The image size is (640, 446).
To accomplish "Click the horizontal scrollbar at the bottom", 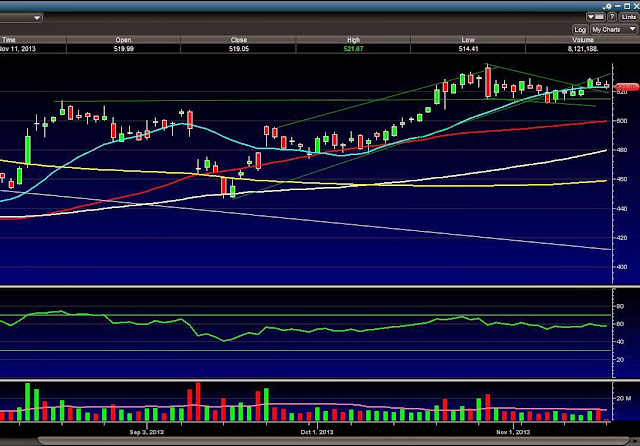I will [334, 442].
